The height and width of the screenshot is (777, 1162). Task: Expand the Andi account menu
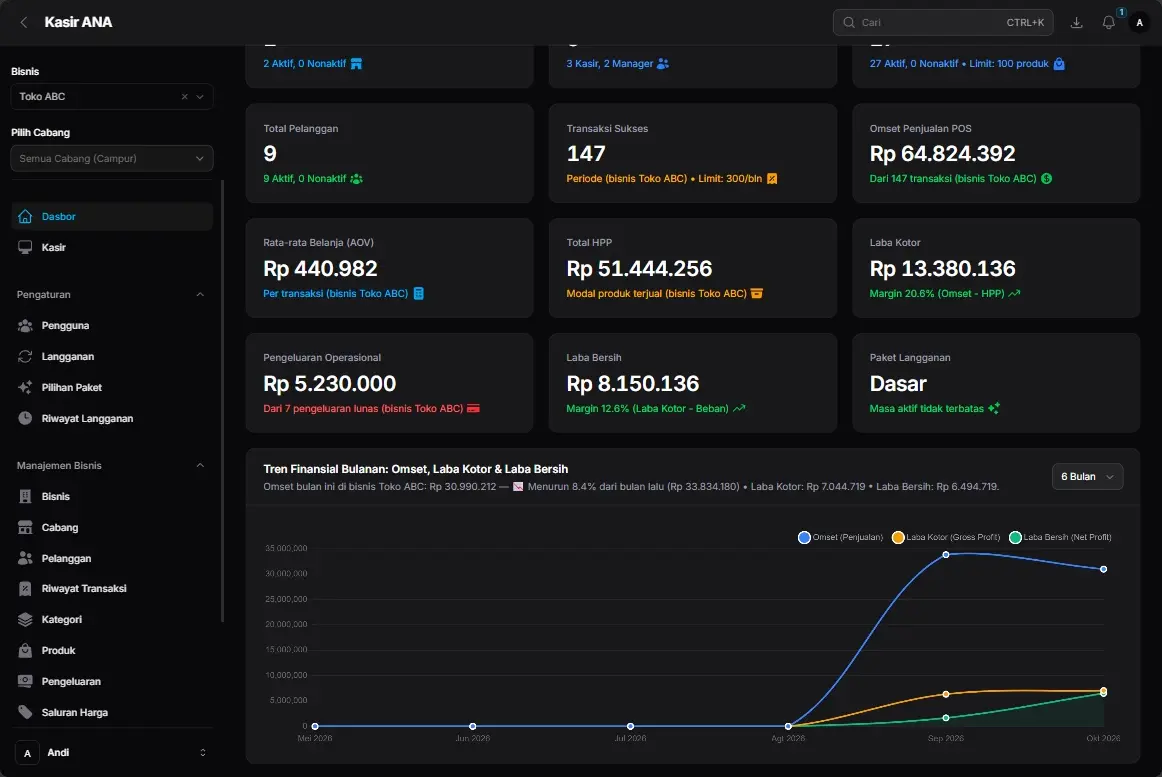pyautogui.click(x=202, y=753)
